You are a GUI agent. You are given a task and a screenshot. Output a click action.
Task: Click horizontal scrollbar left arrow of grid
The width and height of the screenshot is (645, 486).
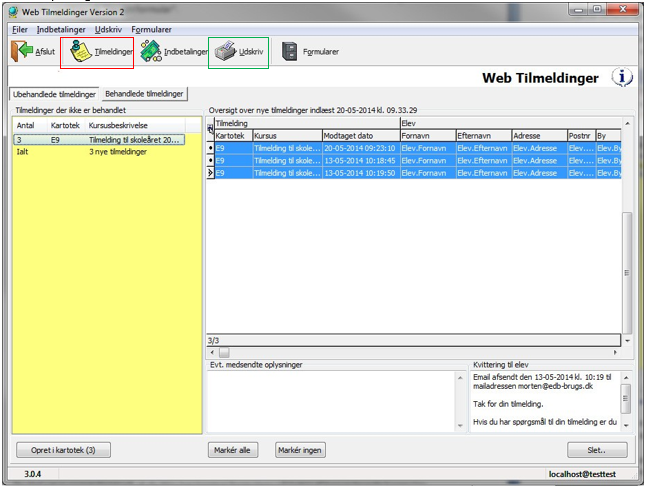[x=212, y=353]
